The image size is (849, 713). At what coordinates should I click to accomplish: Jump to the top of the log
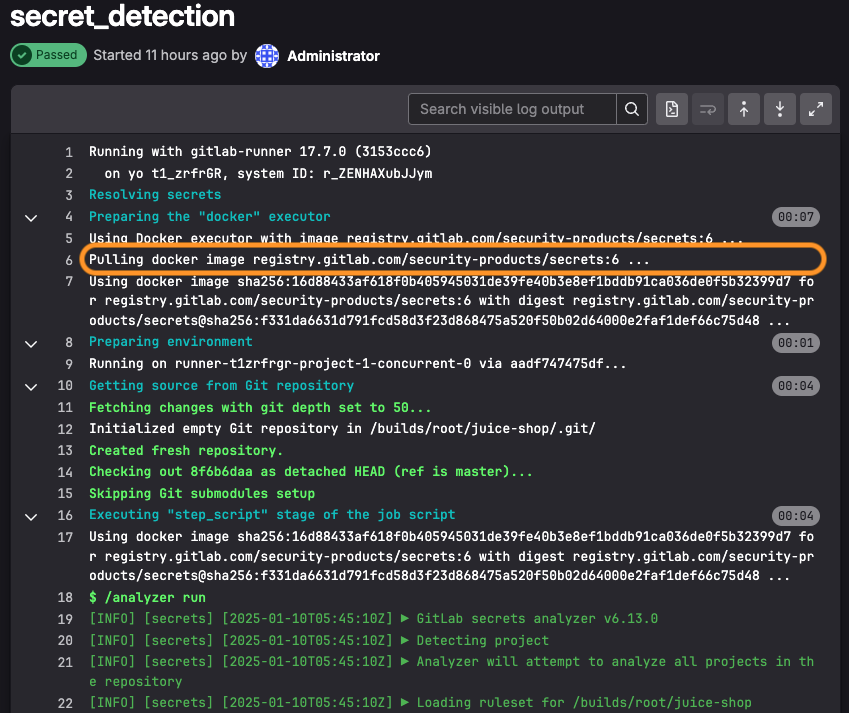pos(744,109)
